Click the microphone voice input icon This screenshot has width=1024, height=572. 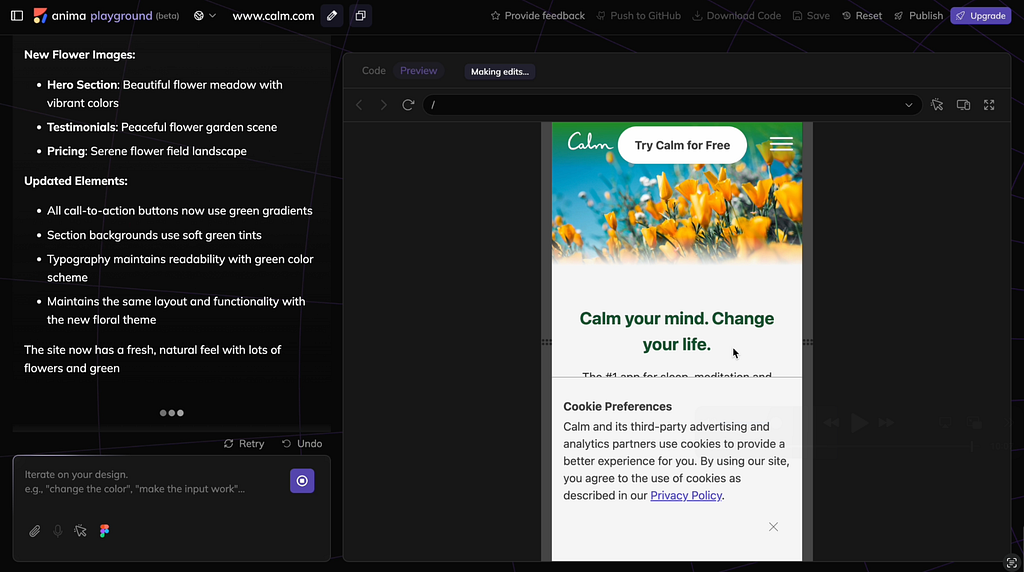point(57,531)
